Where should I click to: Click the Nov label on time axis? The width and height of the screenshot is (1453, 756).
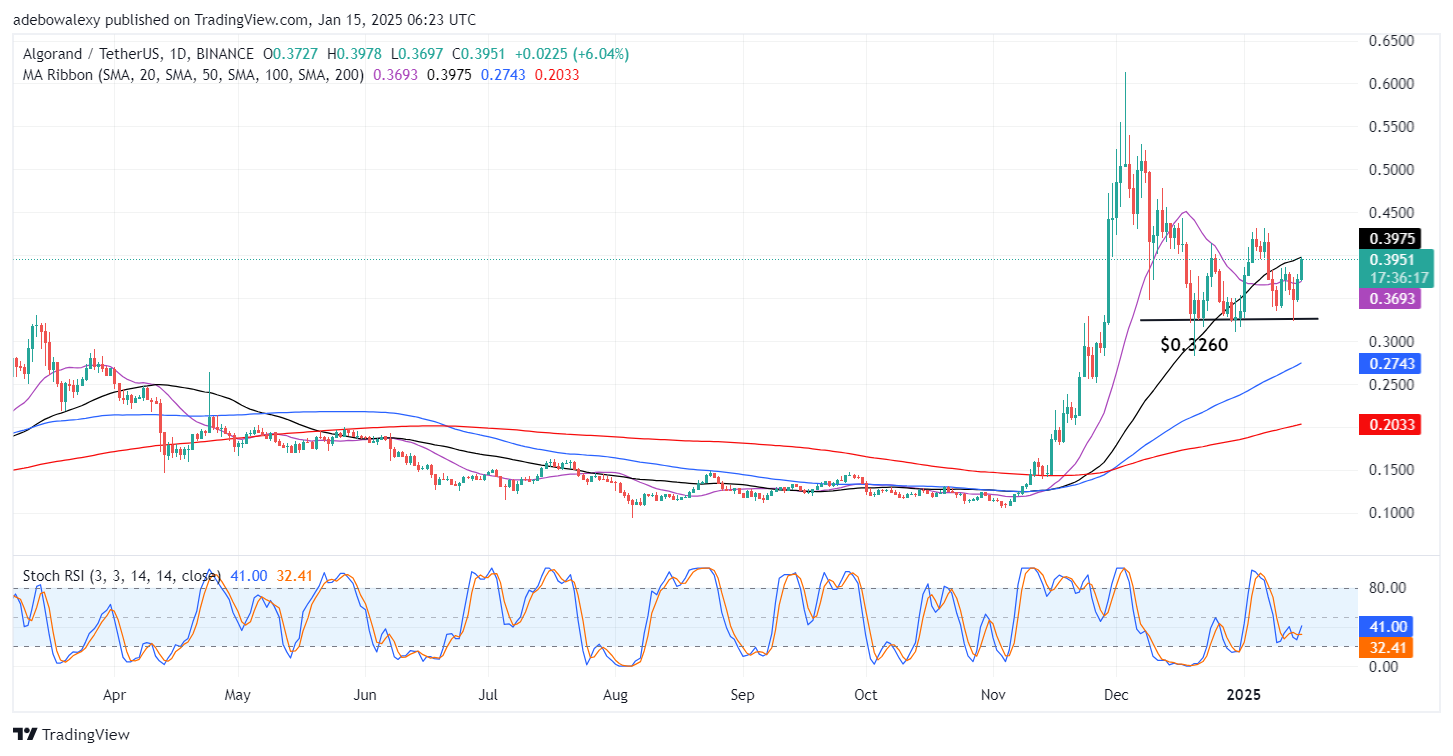coord(993,693)
